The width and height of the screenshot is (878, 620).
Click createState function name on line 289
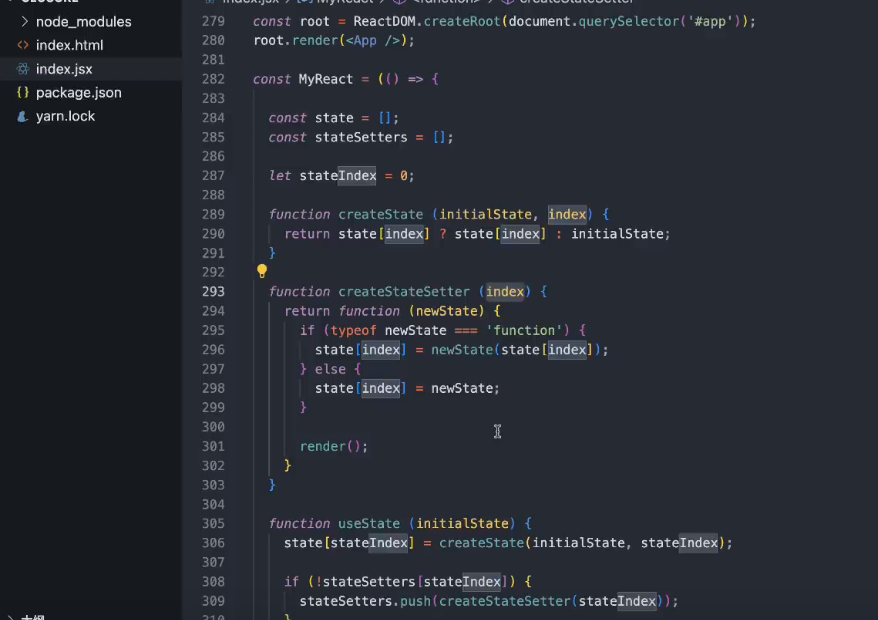tap(381, 214)
